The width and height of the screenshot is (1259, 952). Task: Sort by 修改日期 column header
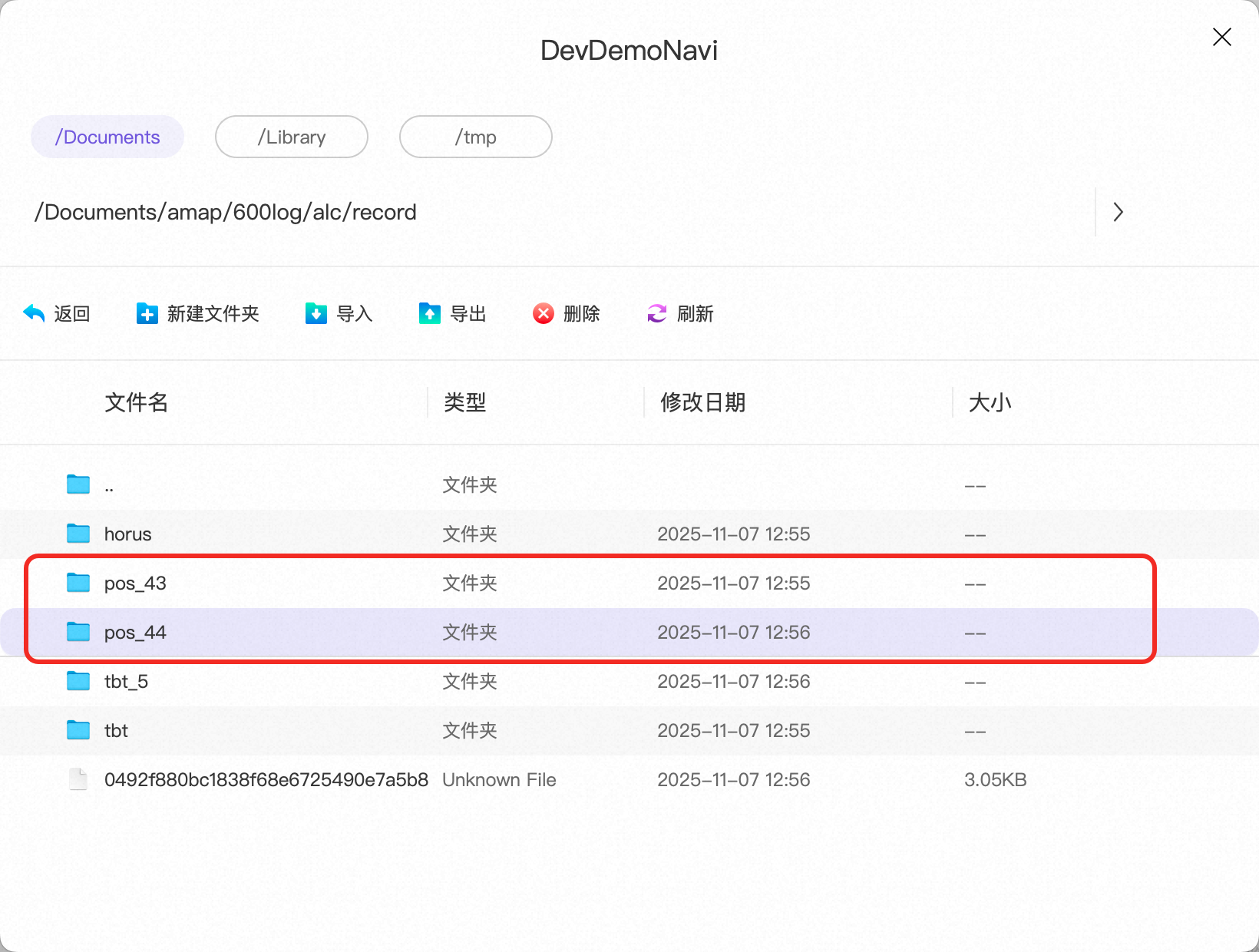pos(703,402)
